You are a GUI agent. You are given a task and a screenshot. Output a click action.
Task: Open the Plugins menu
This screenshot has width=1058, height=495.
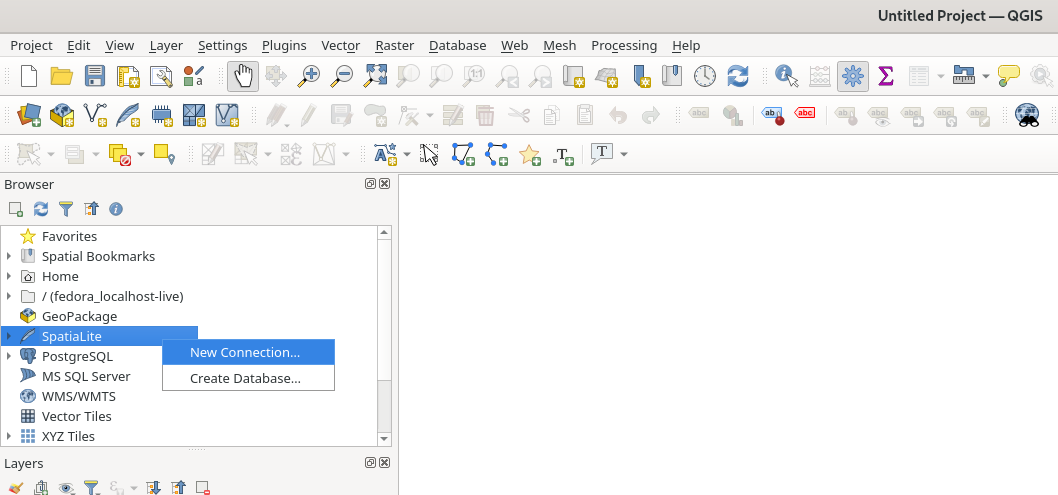click(x=284, y=45)
